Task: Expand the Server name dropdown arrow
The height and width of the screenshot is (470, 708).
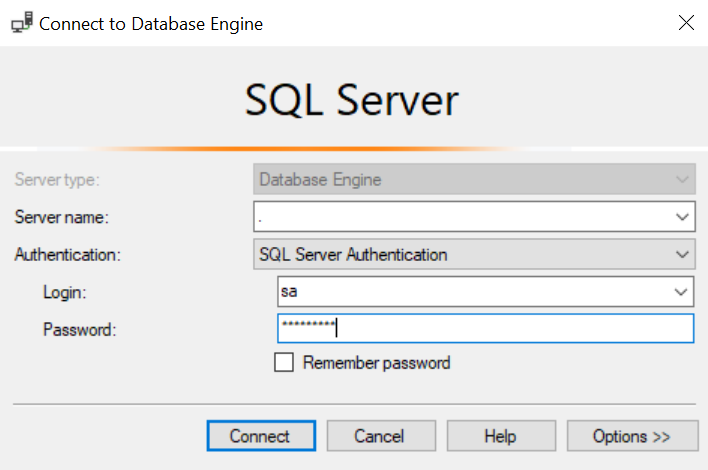Action: 683,216
